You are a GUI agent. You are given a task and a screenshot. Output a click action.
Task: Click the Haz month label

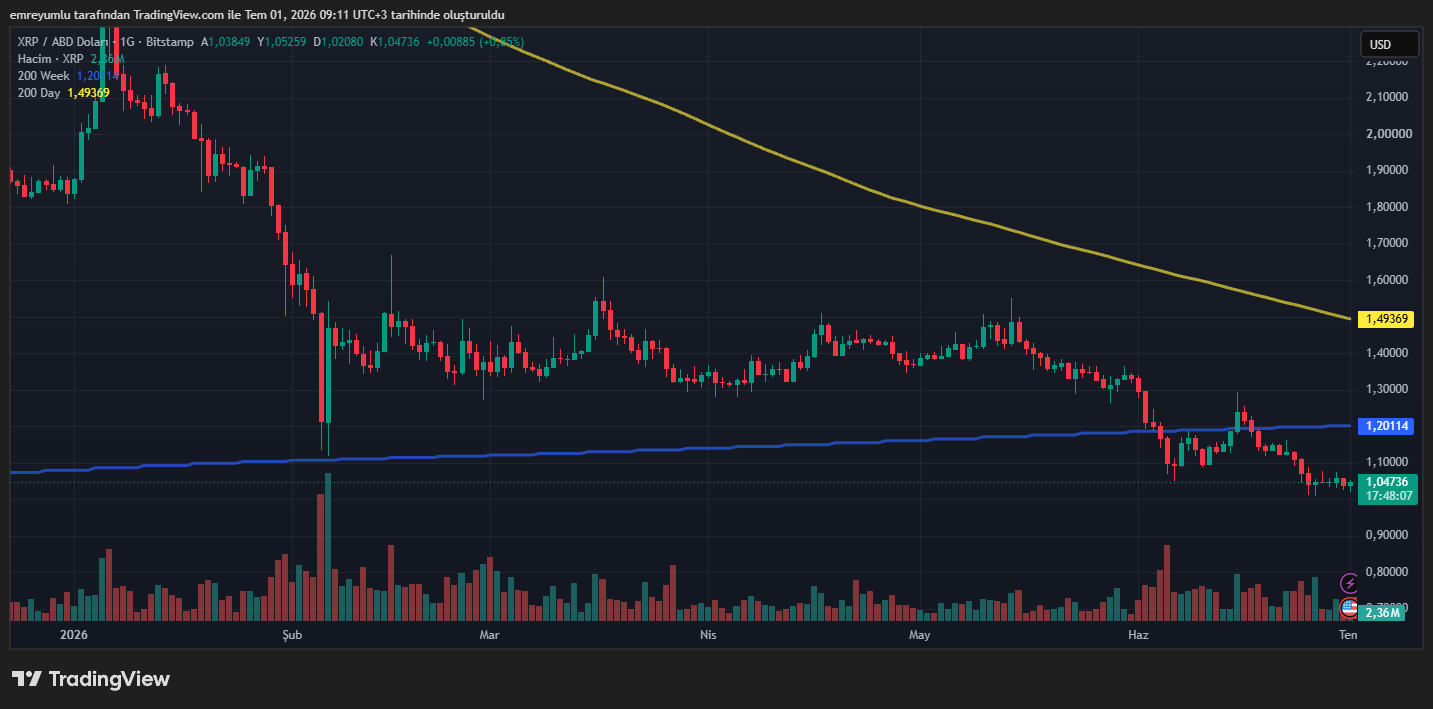pos(1138,635)
